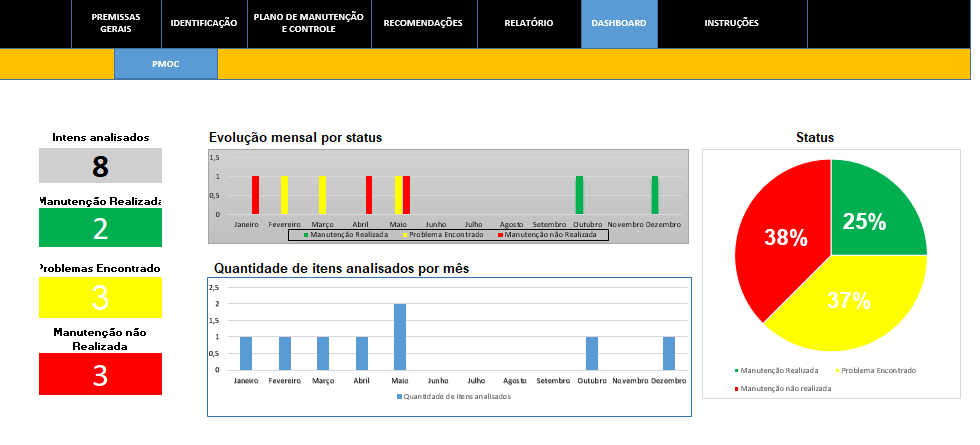Click the PMOC sub-tab button
The height and width of the screenshot is (445, 980).
pos(165,63)
